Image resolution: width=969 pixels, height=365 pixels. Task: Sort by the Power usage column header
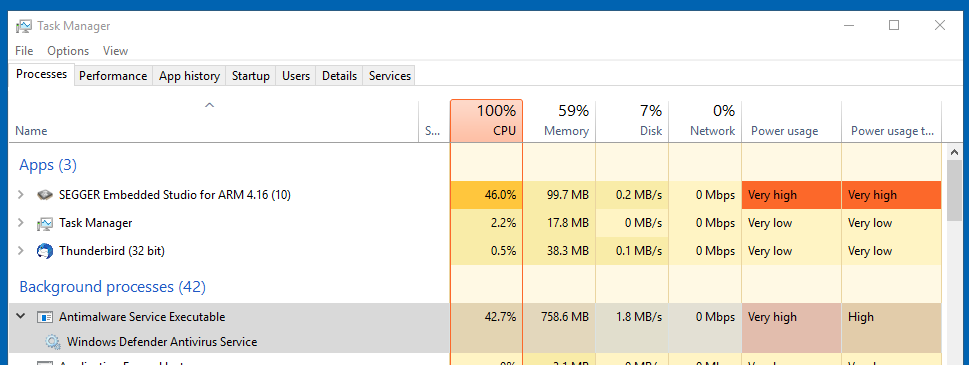pyautogui.click(x=792, y=121)
